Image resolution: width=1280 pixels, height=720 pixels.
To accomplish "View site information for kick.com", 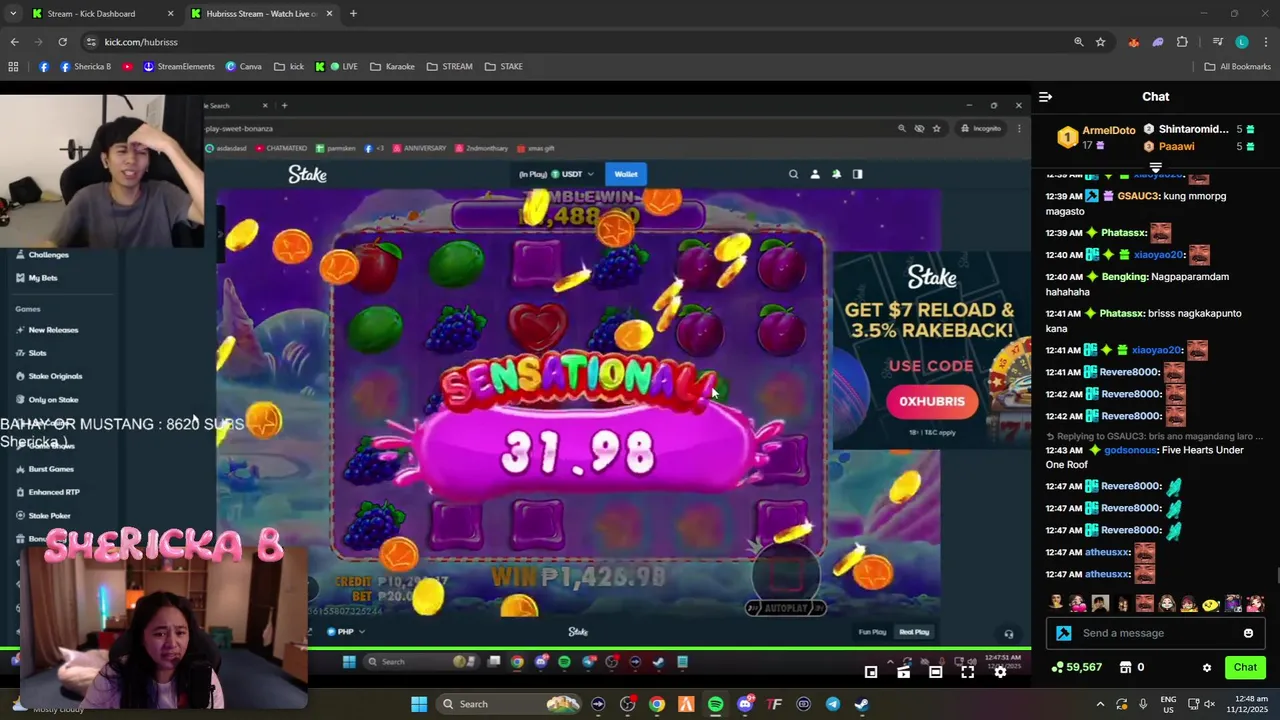I will (x=91, y=42).
